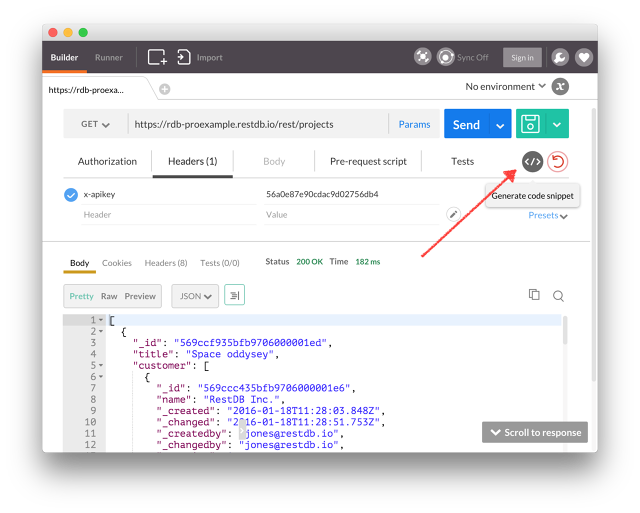Search the response with magnifier icon
Screen dimensions: 640x513
[x=558, y=296]
